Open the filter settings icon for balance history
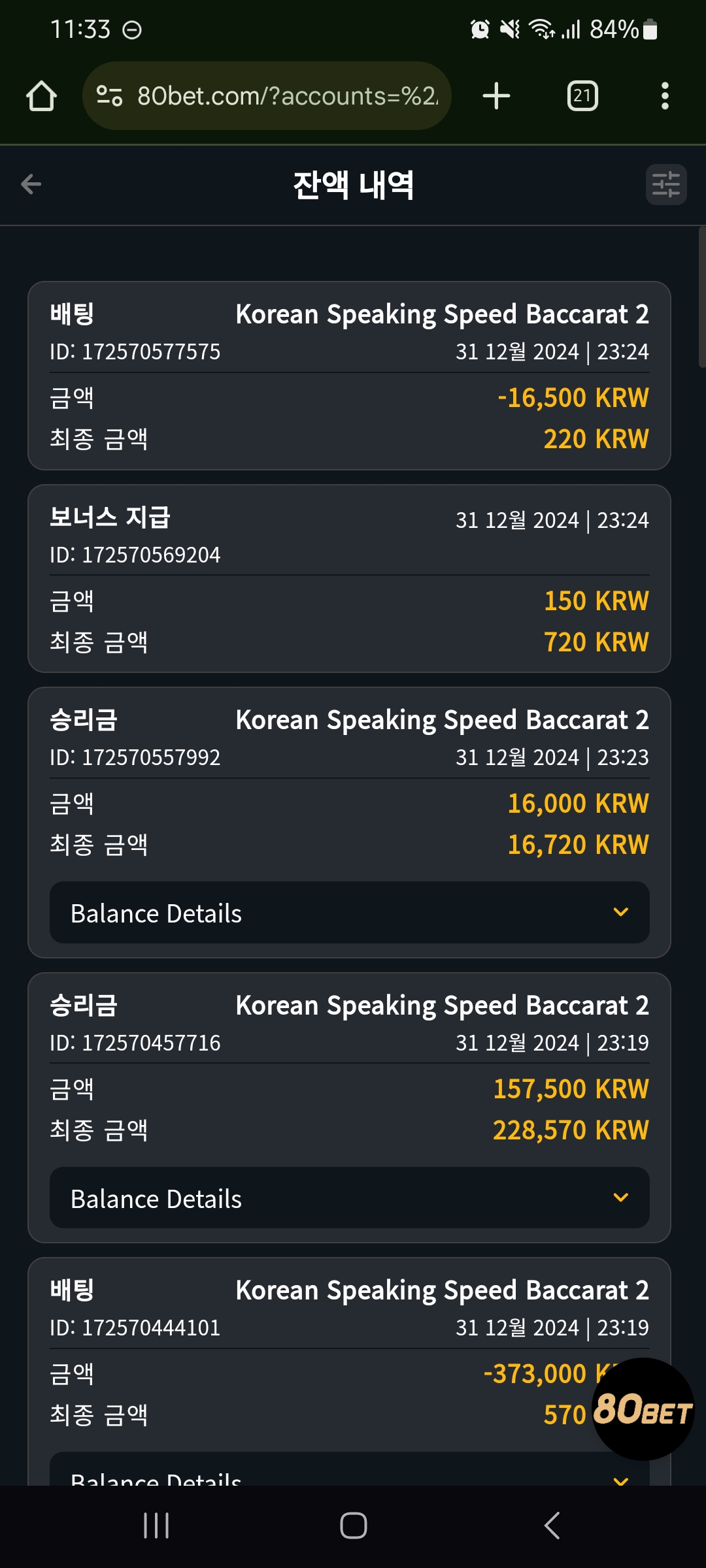Viewport: 706px width, 1568px height. click(x=666, y=184)
